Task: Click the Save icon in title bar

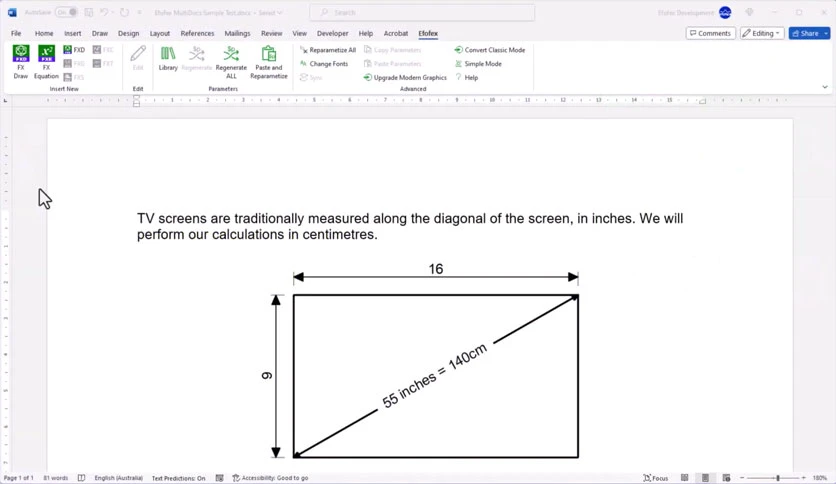Action: coord(89,12)
